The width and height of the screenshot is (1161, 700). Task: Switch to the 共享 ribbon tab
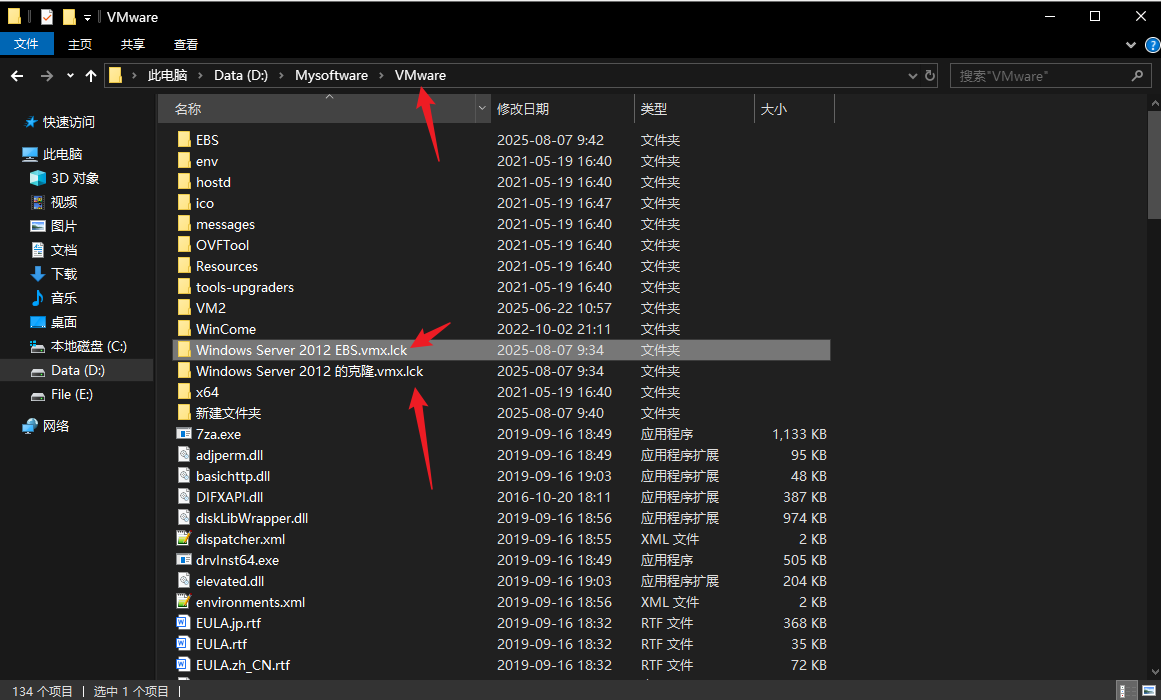point(133,44)
